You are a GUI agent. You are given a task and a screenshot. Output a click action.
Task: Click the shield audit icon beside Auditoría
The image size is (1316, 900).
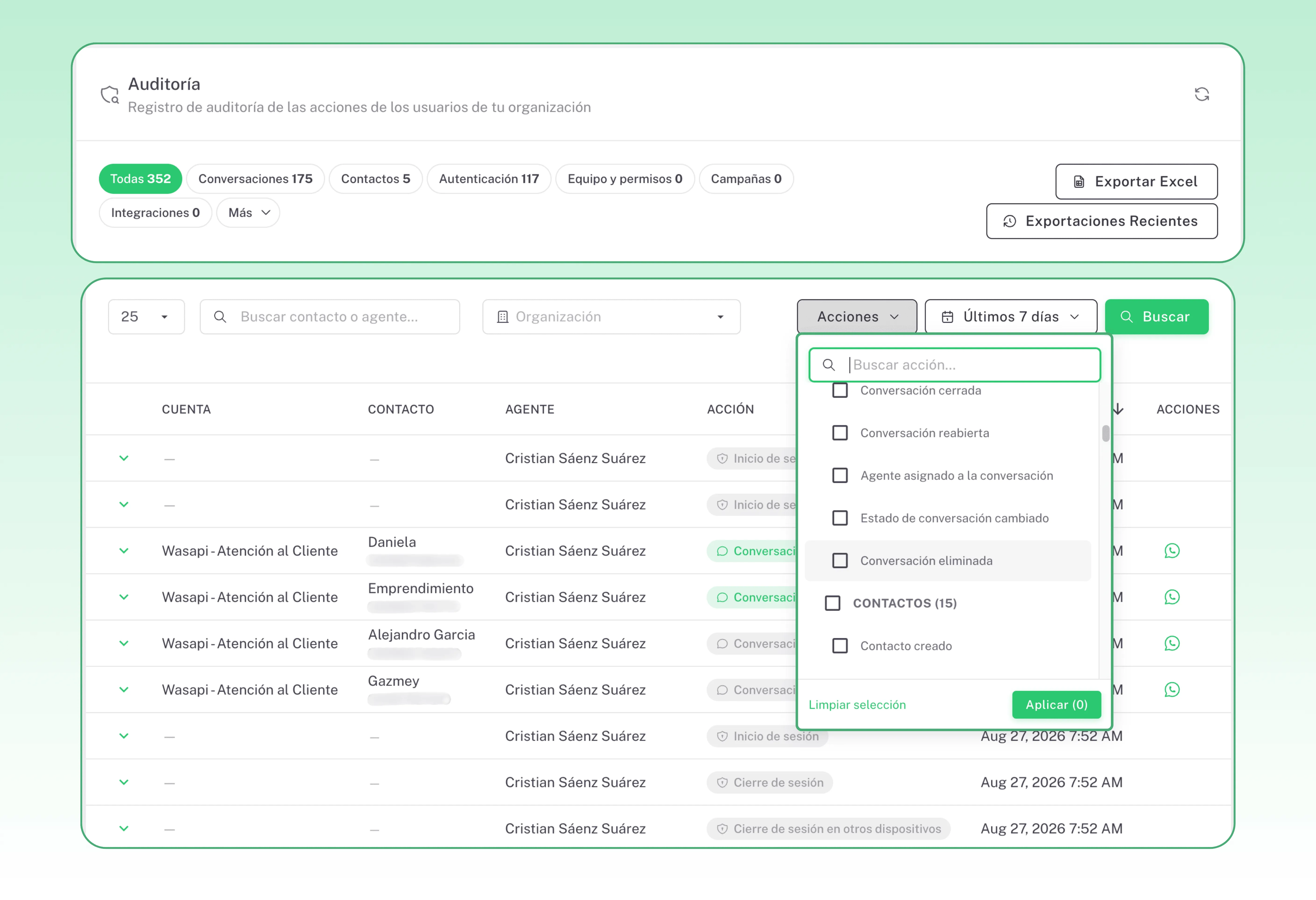(110, 95)
